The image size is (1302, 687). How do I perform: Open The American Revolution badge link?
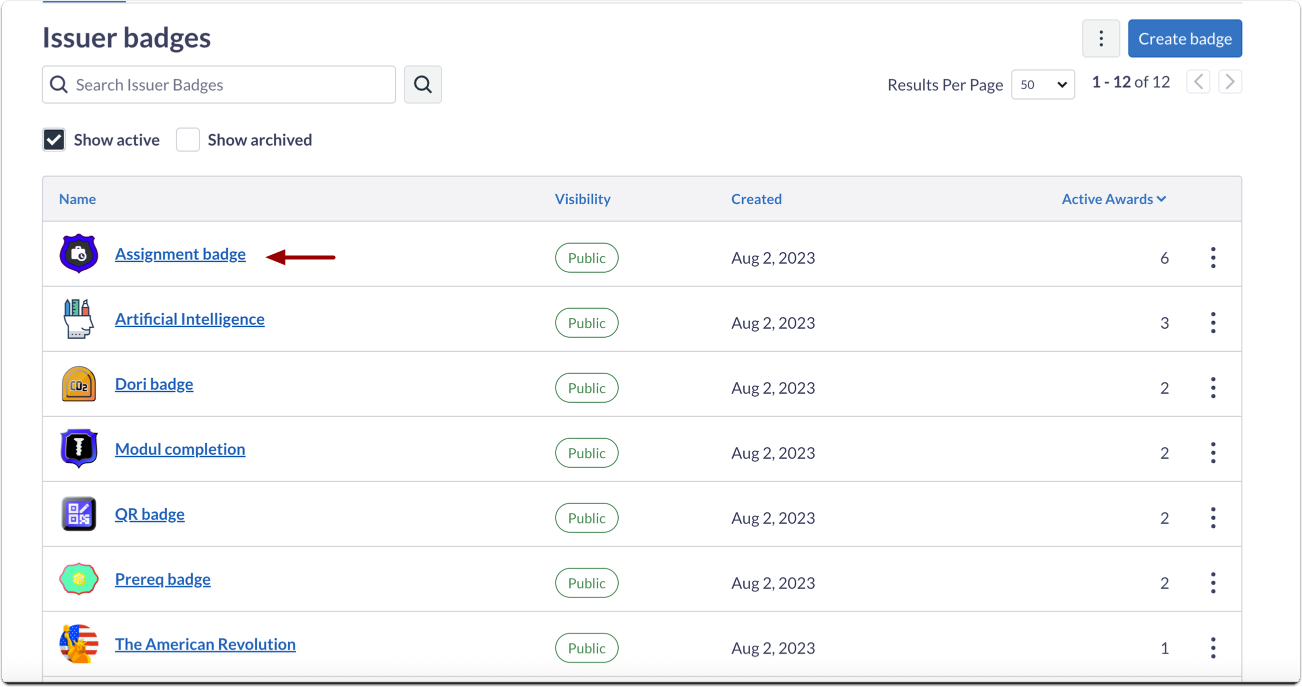pos(205,644)
